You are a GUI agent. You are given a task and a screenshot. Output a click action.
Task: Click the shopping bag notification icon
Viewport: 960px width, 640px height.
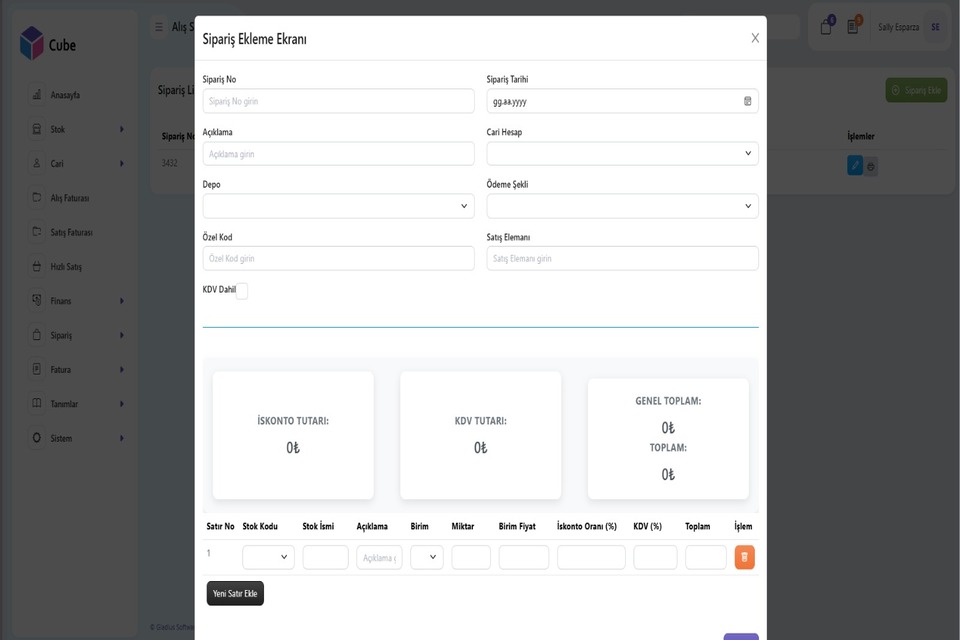826,27
